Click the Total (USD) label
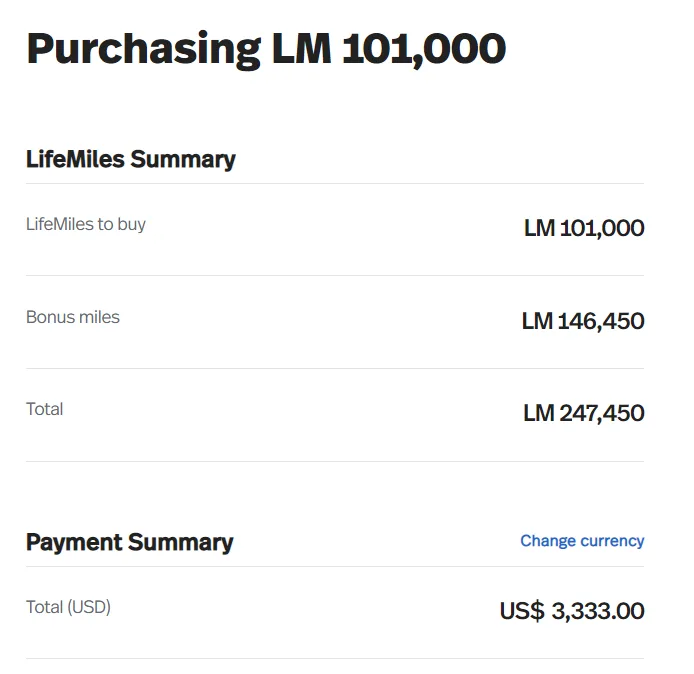This screenshot has height=674, width=694. coord(68,607)
